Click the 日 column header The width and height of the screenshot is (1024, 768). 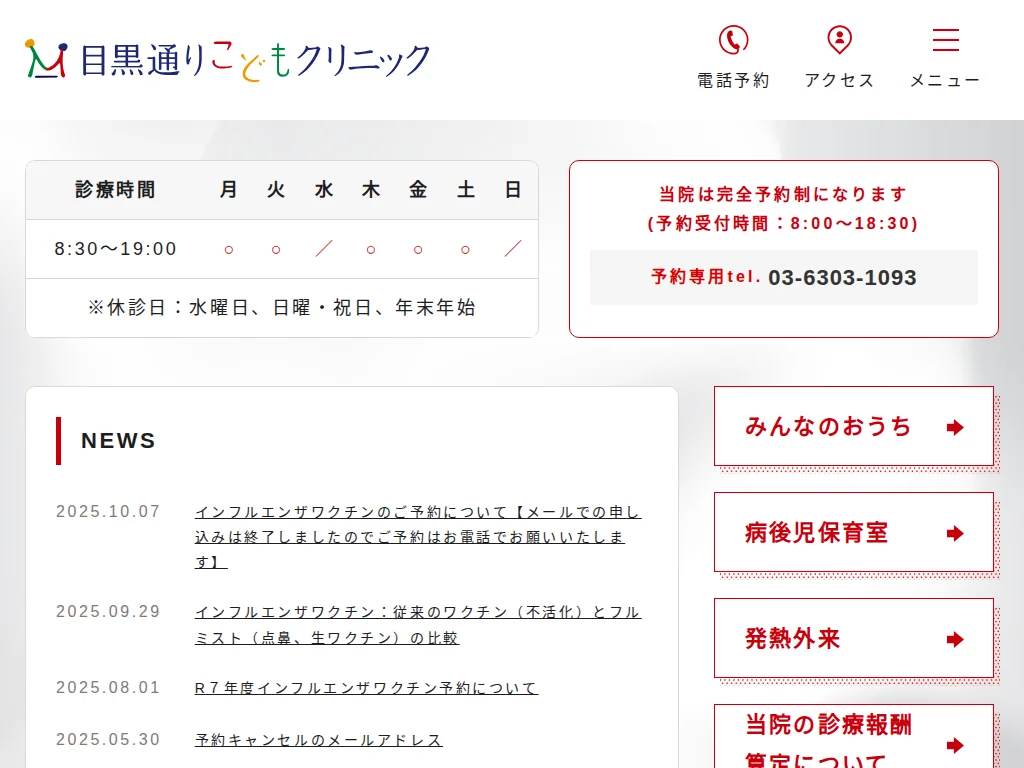pos(513,190)
